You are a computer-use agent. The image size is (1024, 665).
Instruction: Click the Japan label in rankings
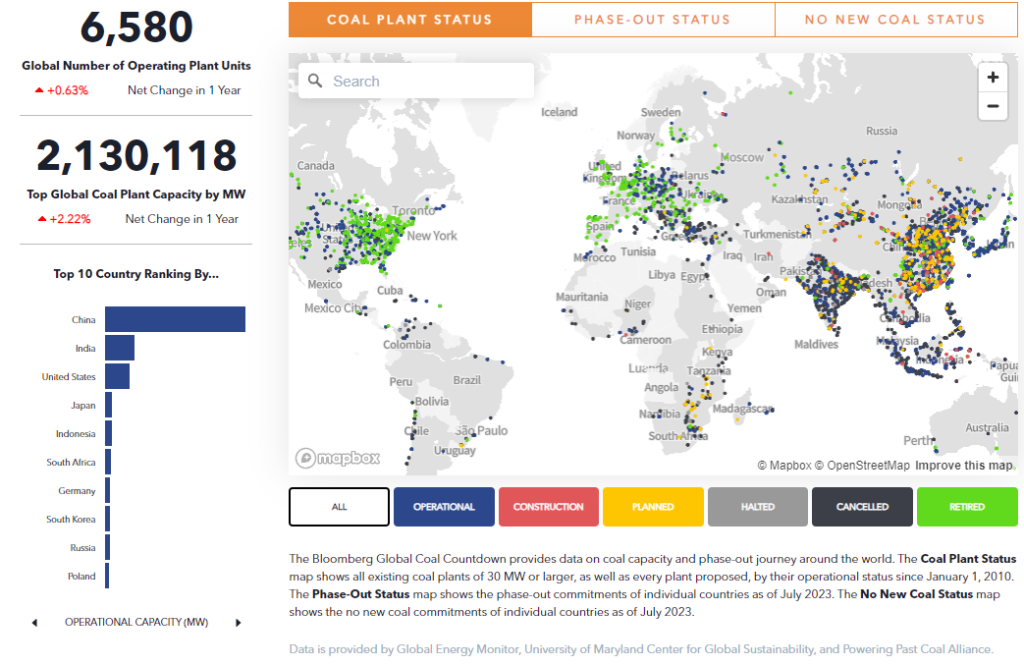point(83,405)
